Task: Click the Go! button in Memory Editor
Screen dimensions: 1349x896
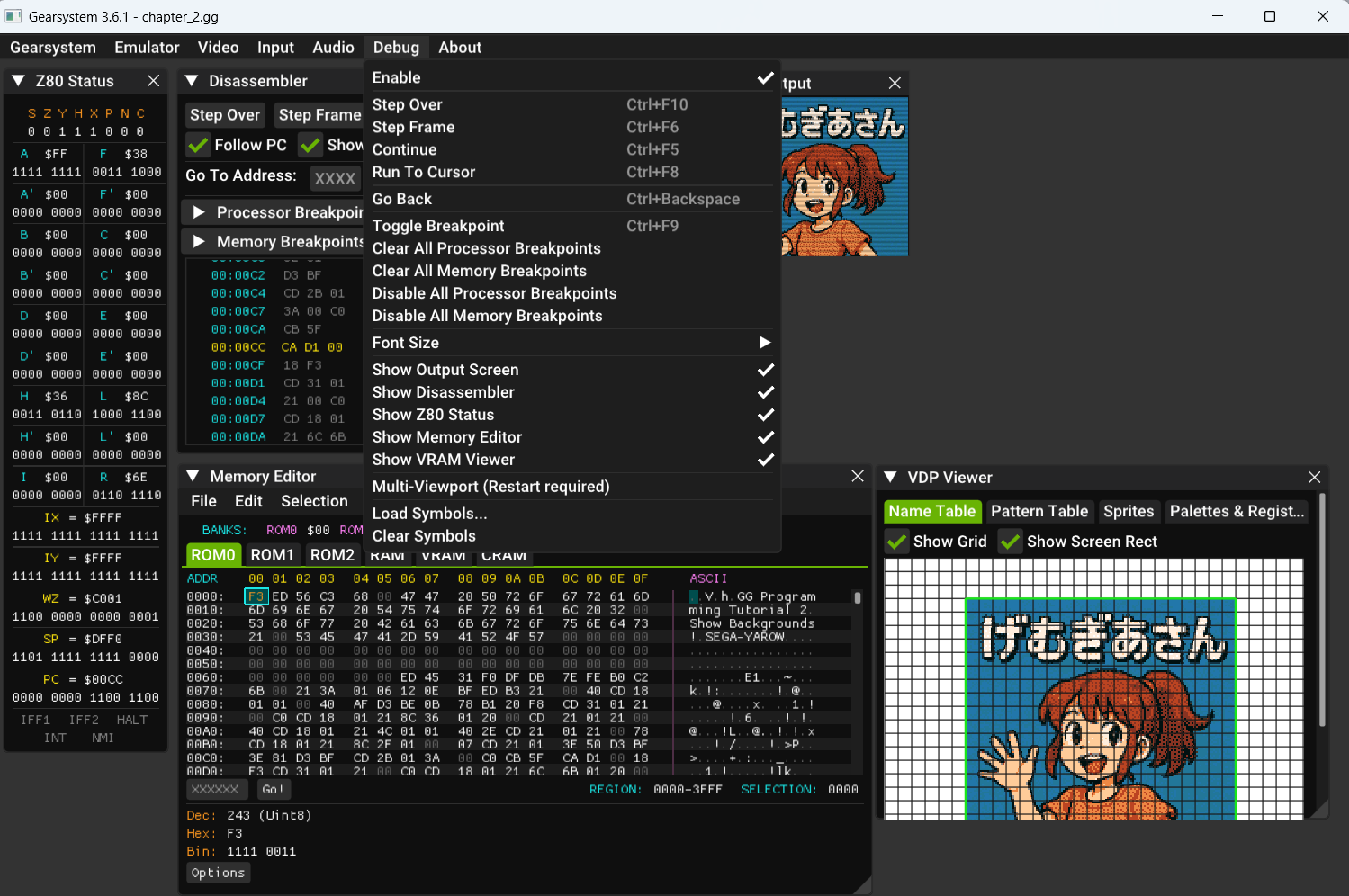Action: [x=273, y=789]
